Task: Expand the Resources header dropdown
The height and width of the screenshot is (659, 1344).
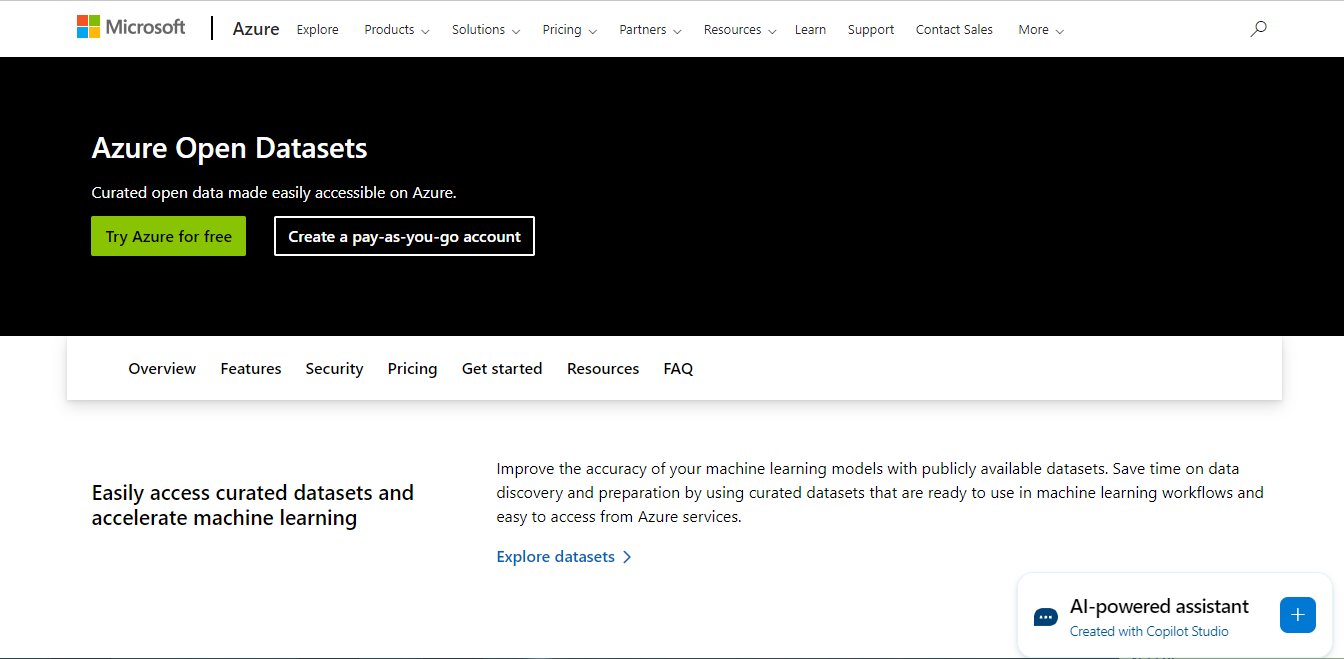Action: click(739, 30)
